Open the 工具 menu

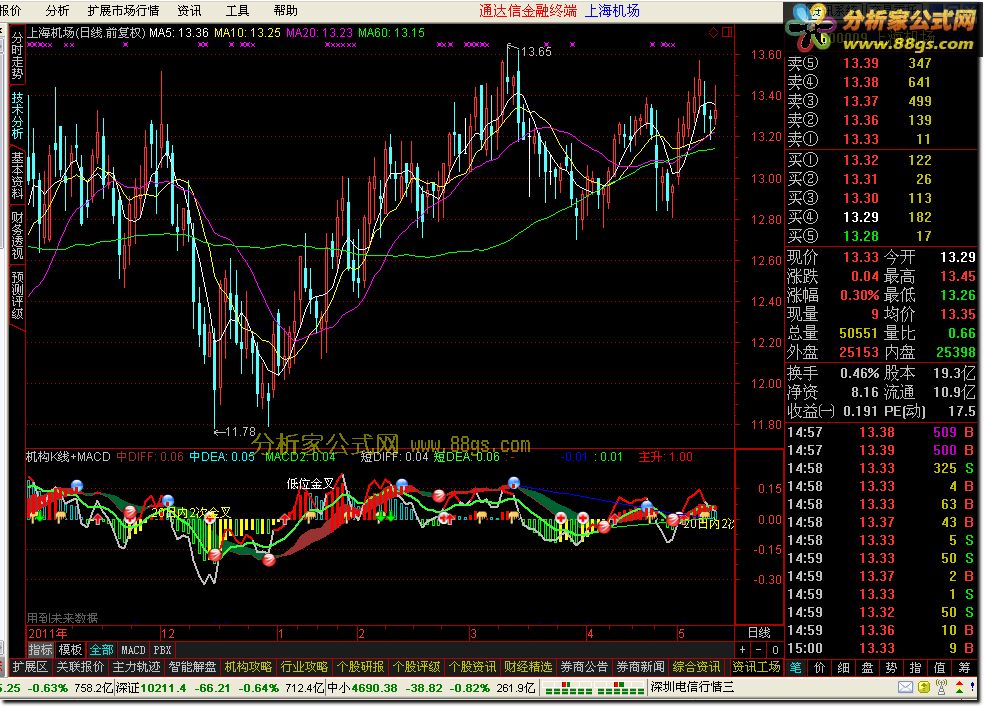tap(237, 11)
